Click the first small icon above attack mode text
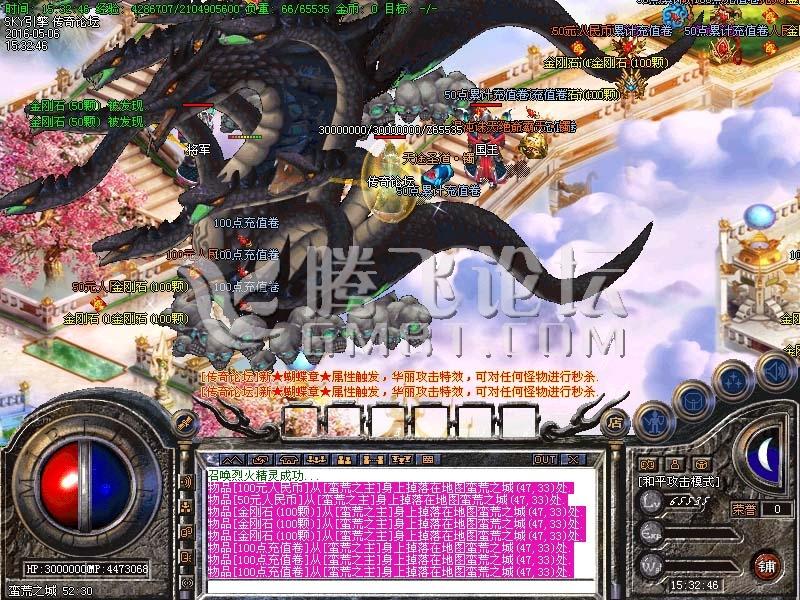The height and width of the screenshot is (600, 800). [647, 465]
